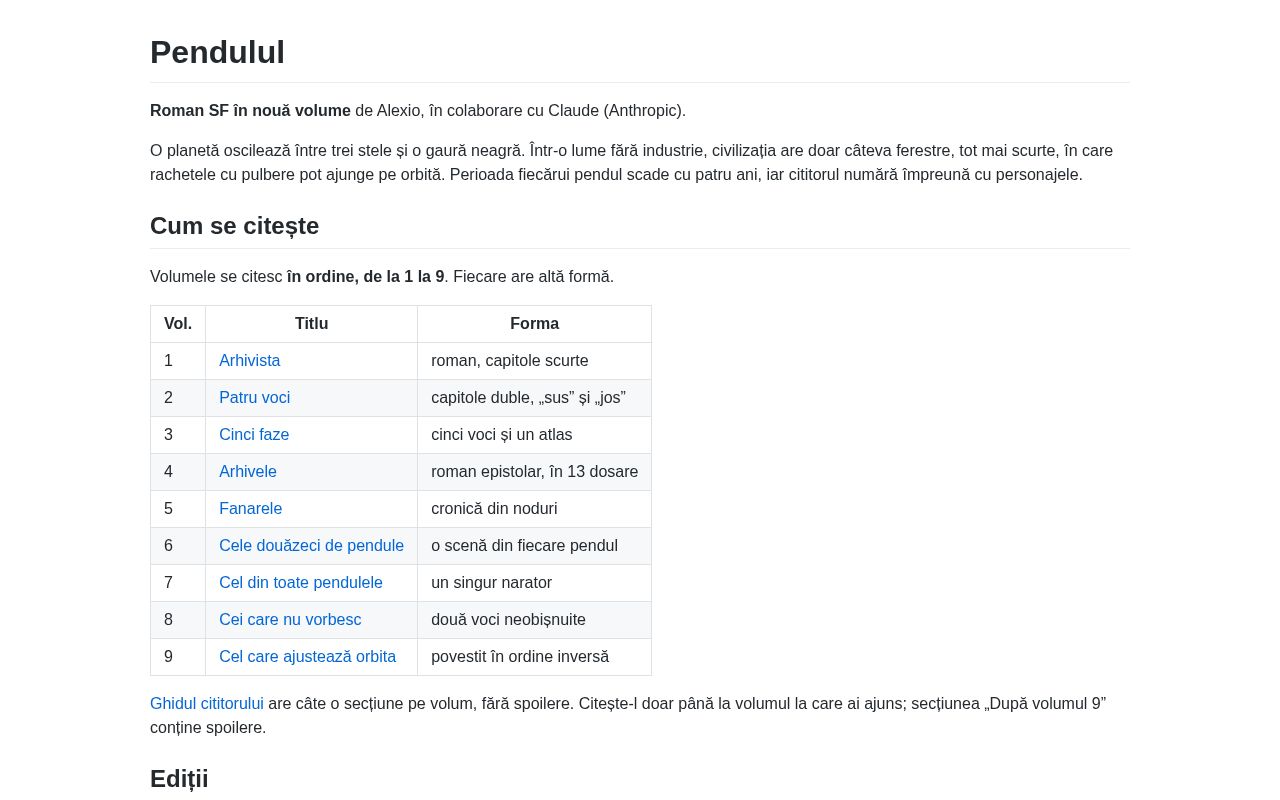Viewport: 1280px width, 800px height.
Task: Select cell 'povestit în ordine inversă'
Action: (x=535, y=657)
